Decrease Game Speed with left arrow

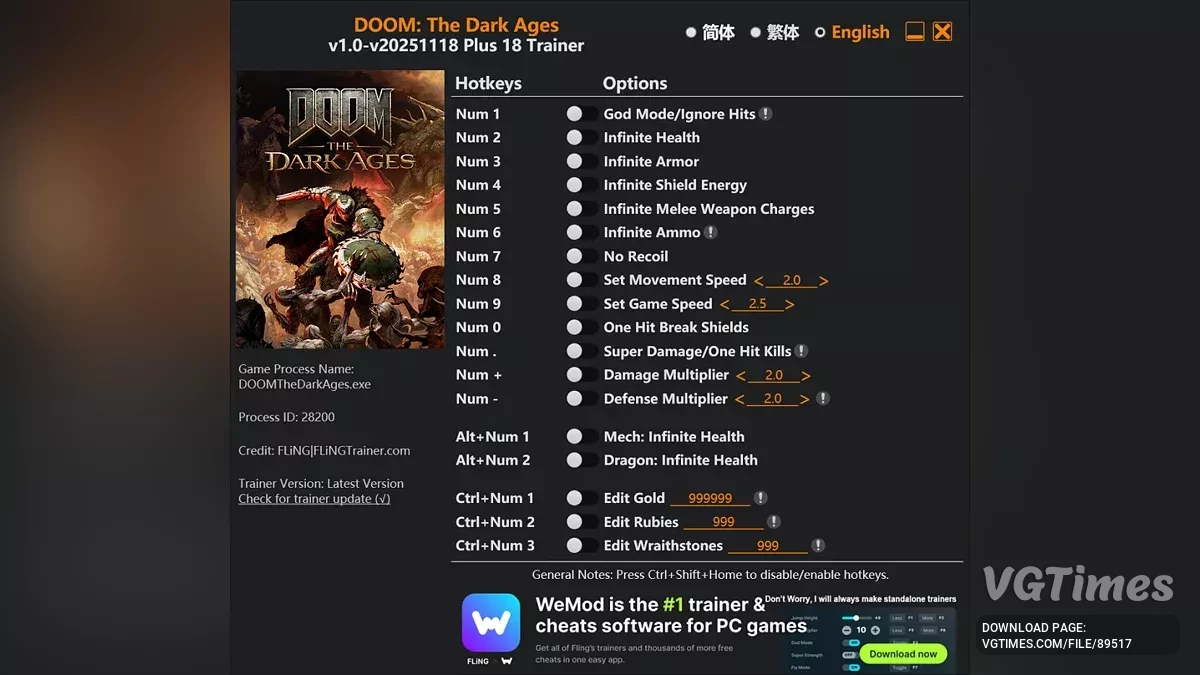click(x=725, y=305)
